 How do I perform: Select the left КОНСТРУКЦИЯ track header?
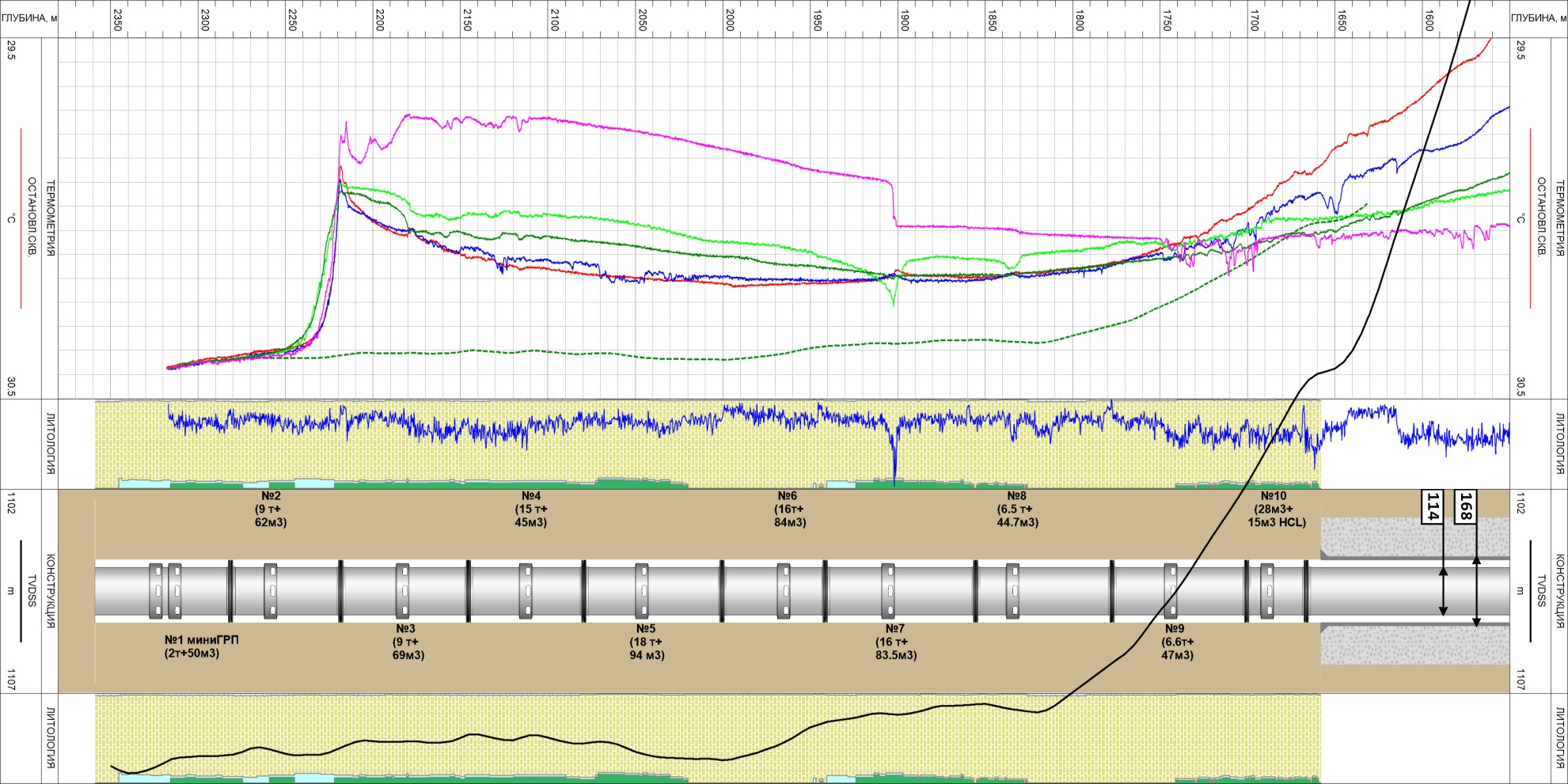click(49, 591)
